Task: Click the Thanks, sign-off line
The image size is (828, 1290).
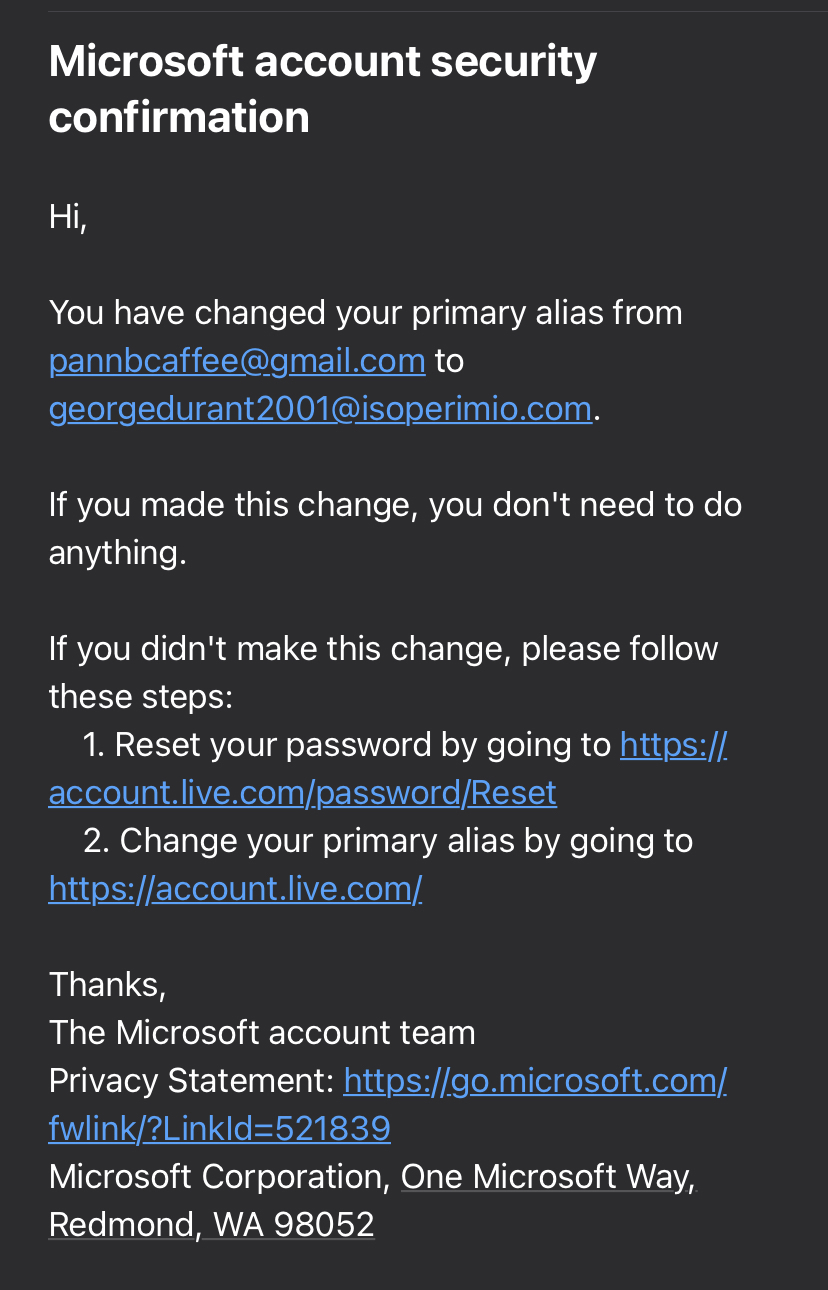Action: tap(107, 985)
